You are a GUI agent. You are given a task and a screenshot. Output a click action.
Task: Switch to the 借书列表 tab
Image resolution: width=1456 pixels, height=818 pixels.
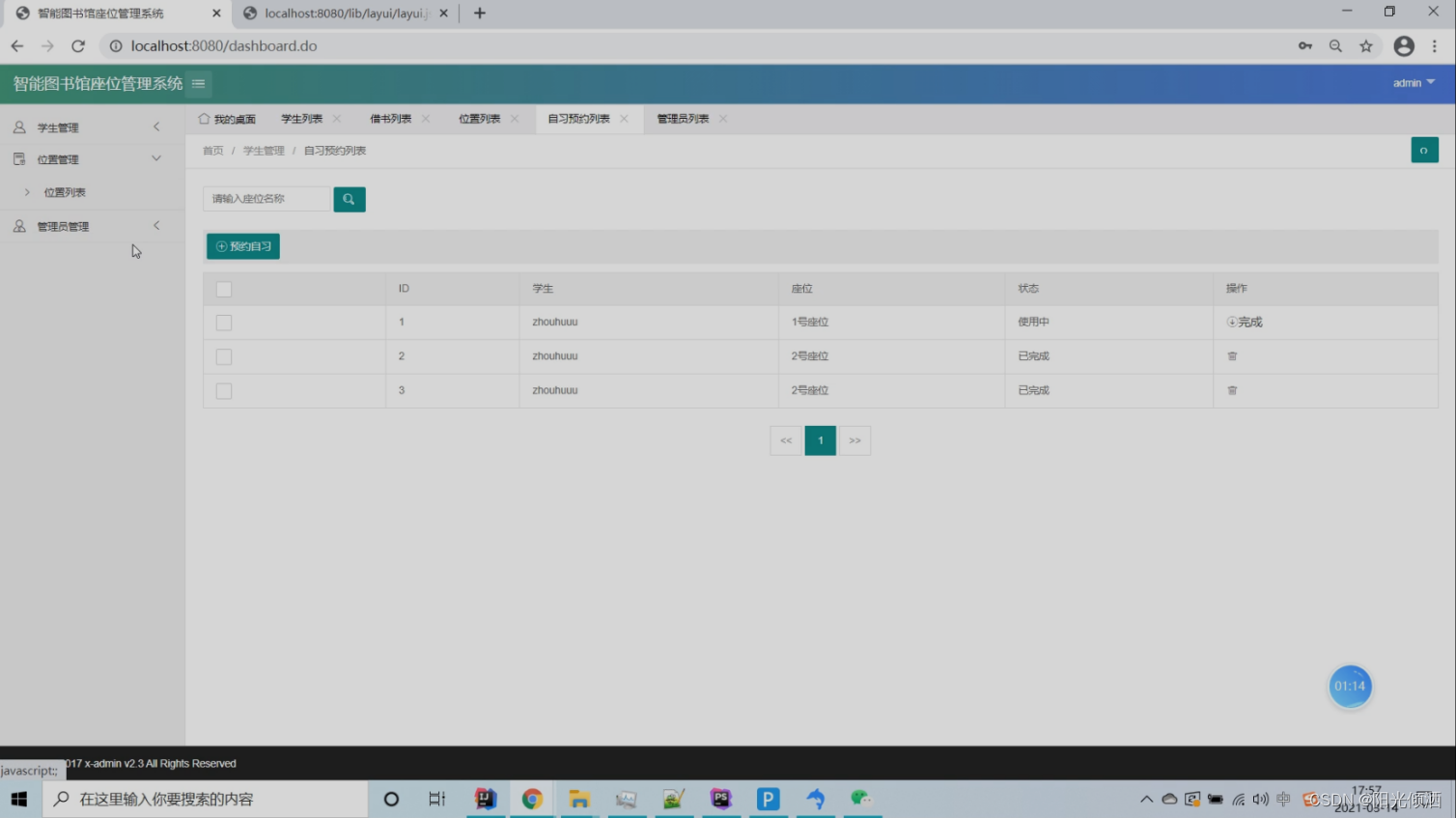coord(391,119)
